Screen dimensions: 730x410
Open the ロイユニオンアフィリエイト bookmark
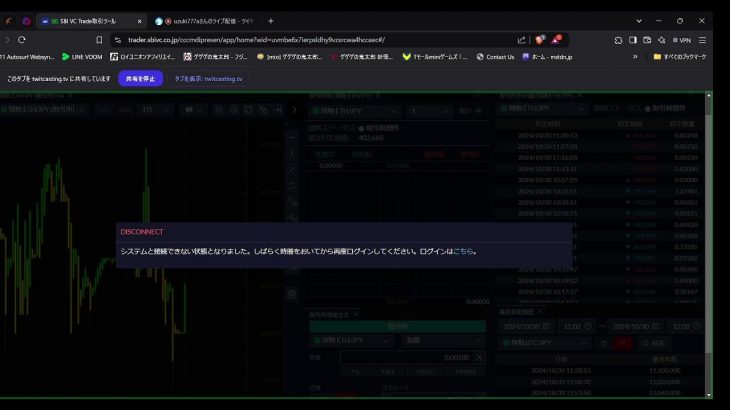(x=142, y=57)
